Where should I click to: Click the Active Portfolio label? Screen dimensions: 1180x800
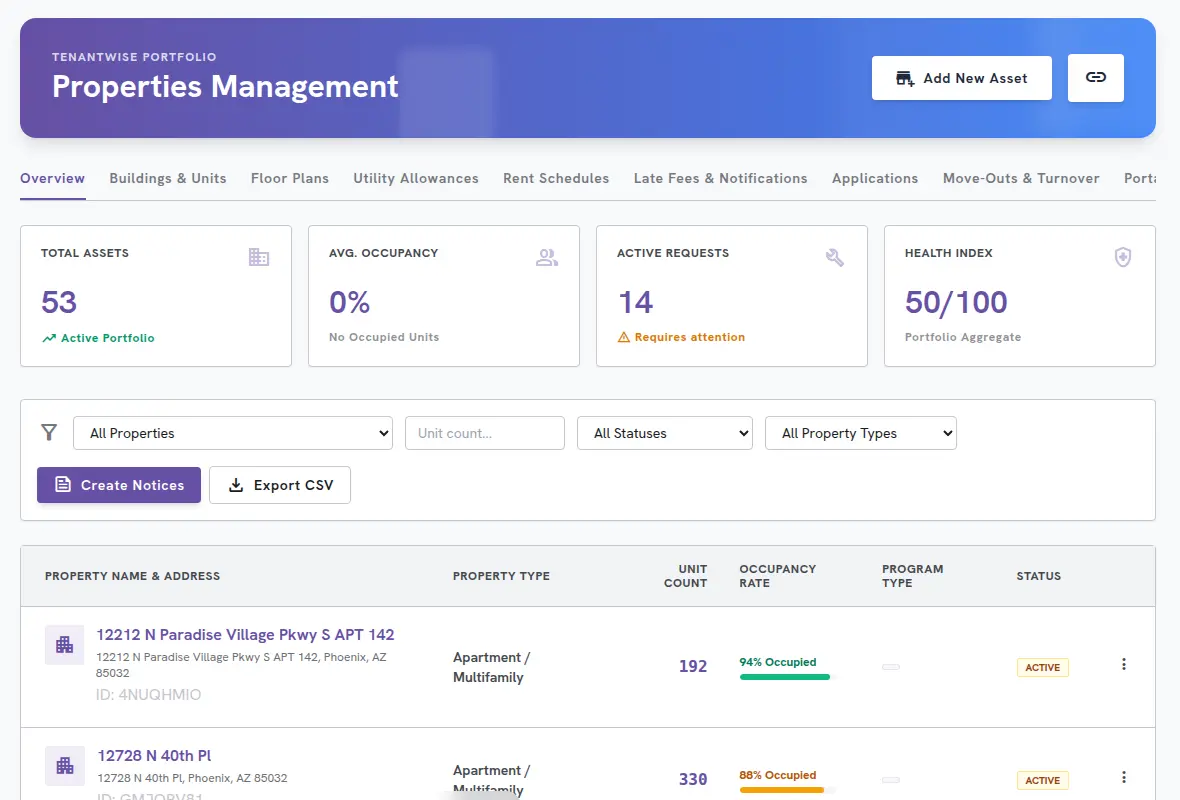tap(108, 338)
